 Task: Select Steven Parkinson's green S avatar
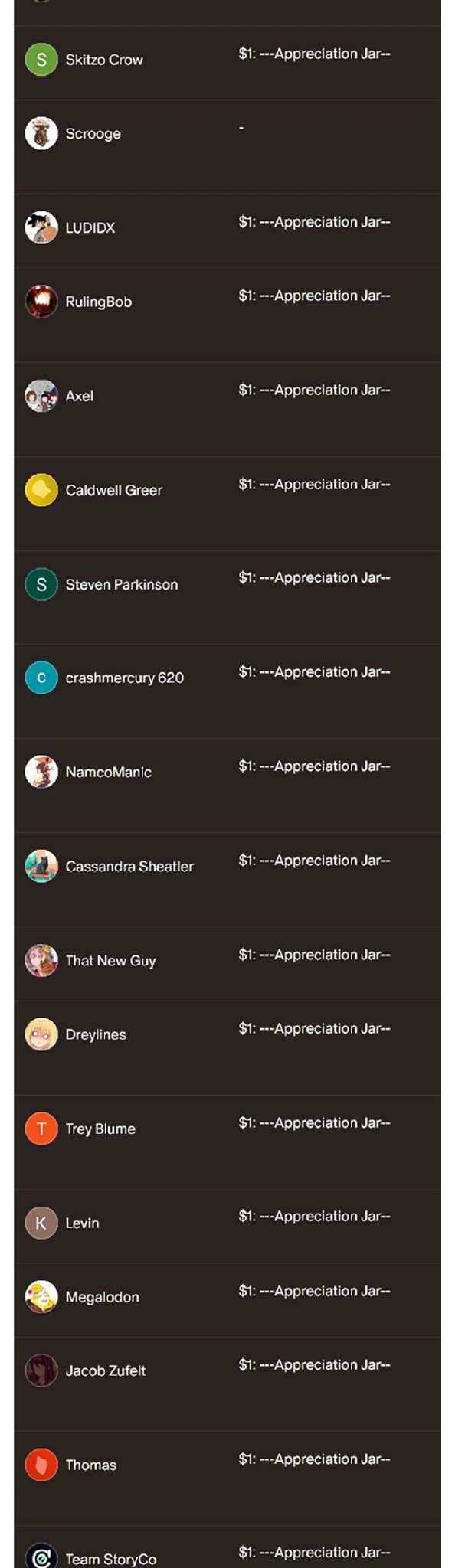pyautogui.click(x=41, y=584)
